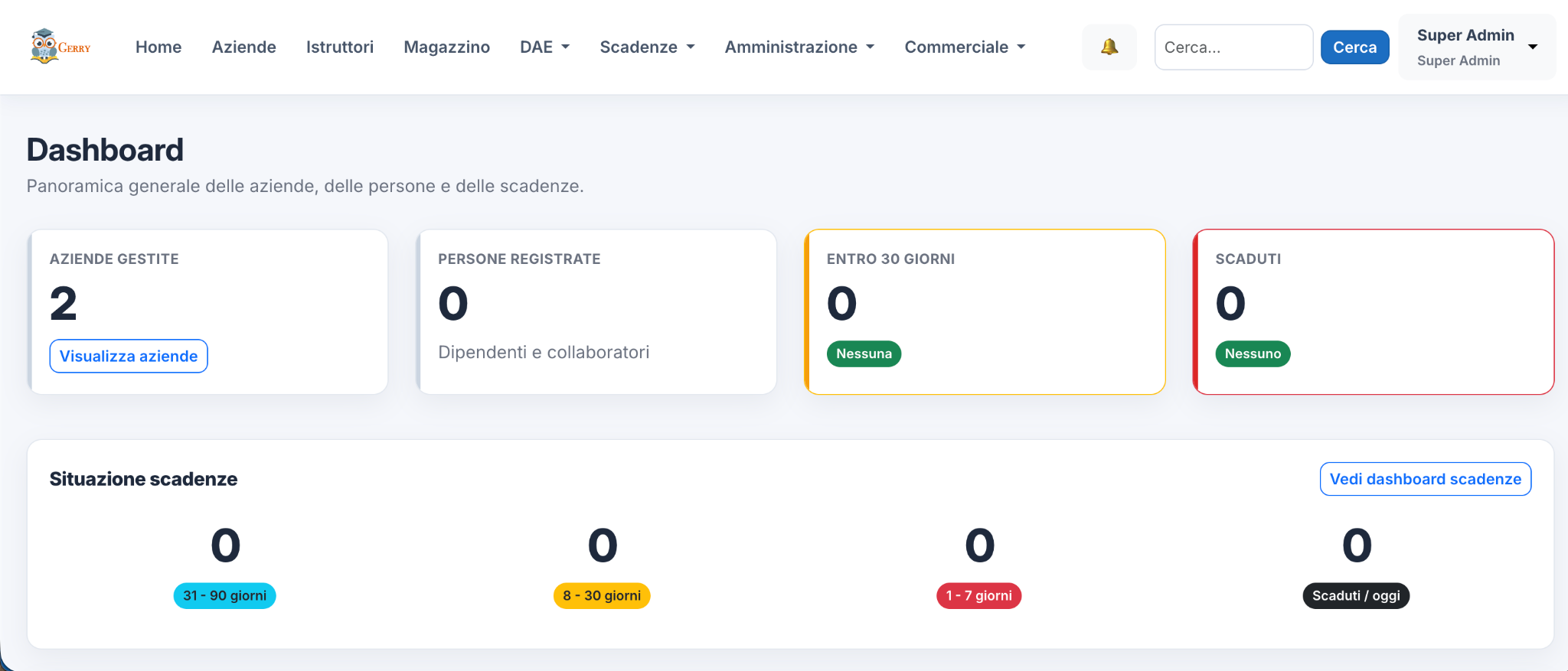Click the Situazione scadenze heading
The image size is (1568, 671).
(x=143, y=479)
